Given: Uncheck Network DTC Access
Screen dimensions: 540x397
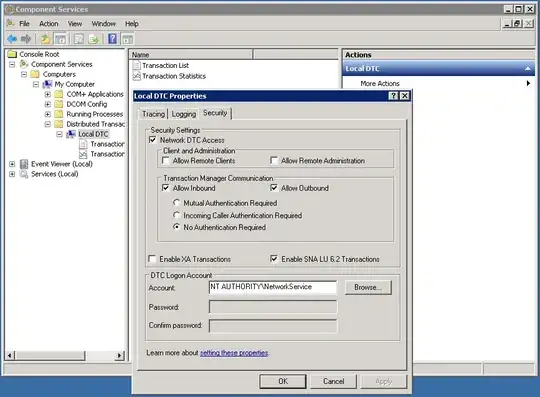Looking at the screenshot, I should 153,140.
